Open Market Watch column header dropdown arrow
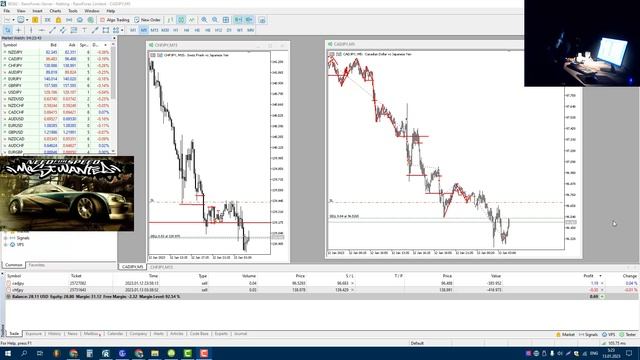 [x=105, y=45]
